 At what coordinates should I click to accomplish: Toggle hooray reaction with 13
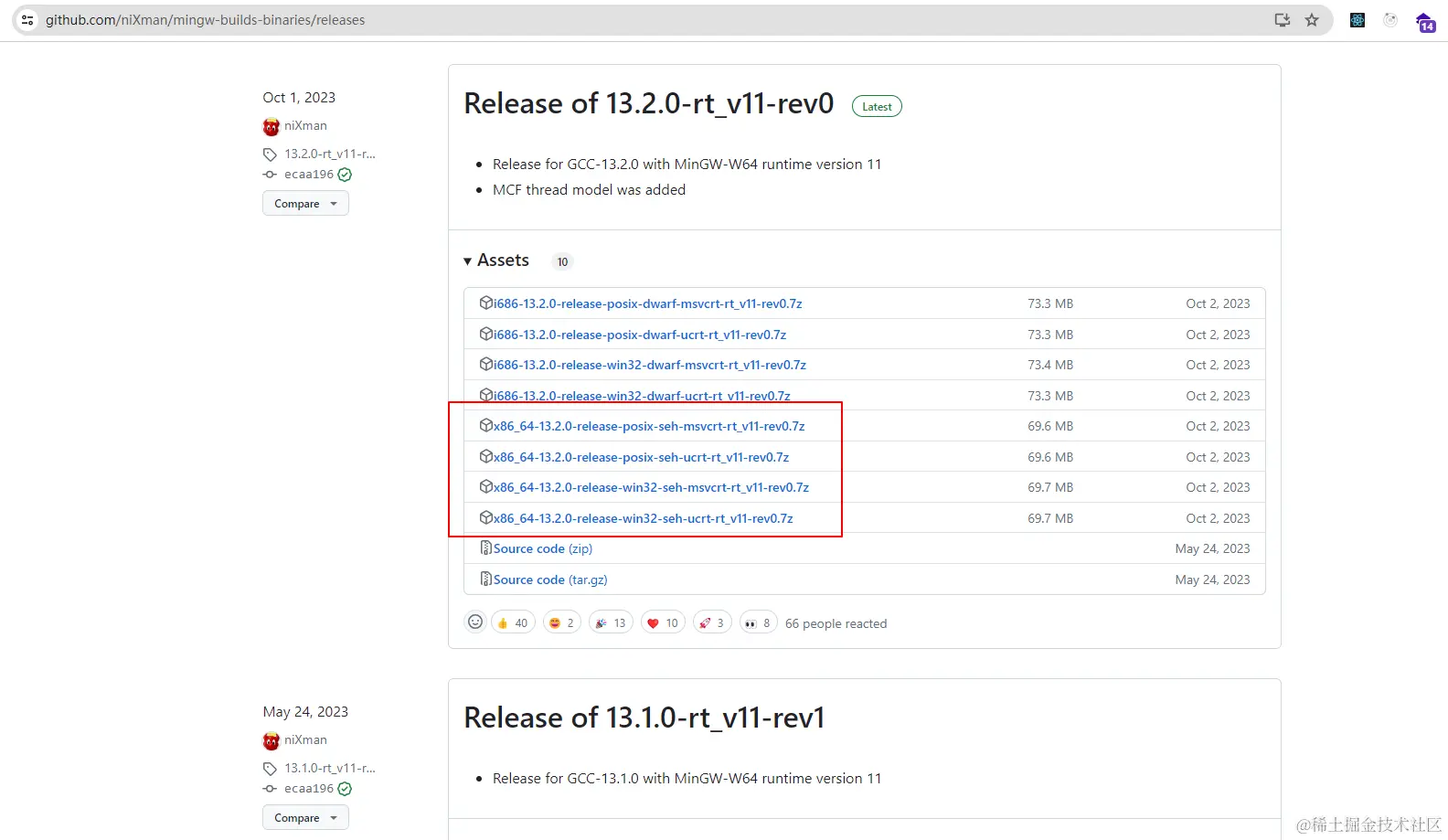(x=611, y=622)
